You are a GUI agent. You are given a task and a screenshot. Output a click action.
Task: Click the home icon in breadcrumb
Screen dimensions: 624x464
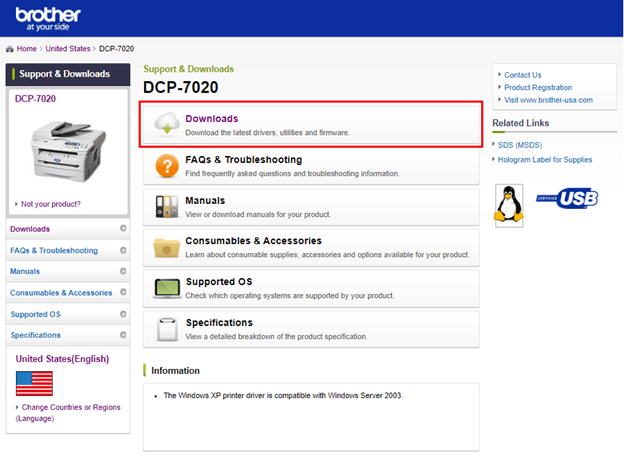click(10, 49)
